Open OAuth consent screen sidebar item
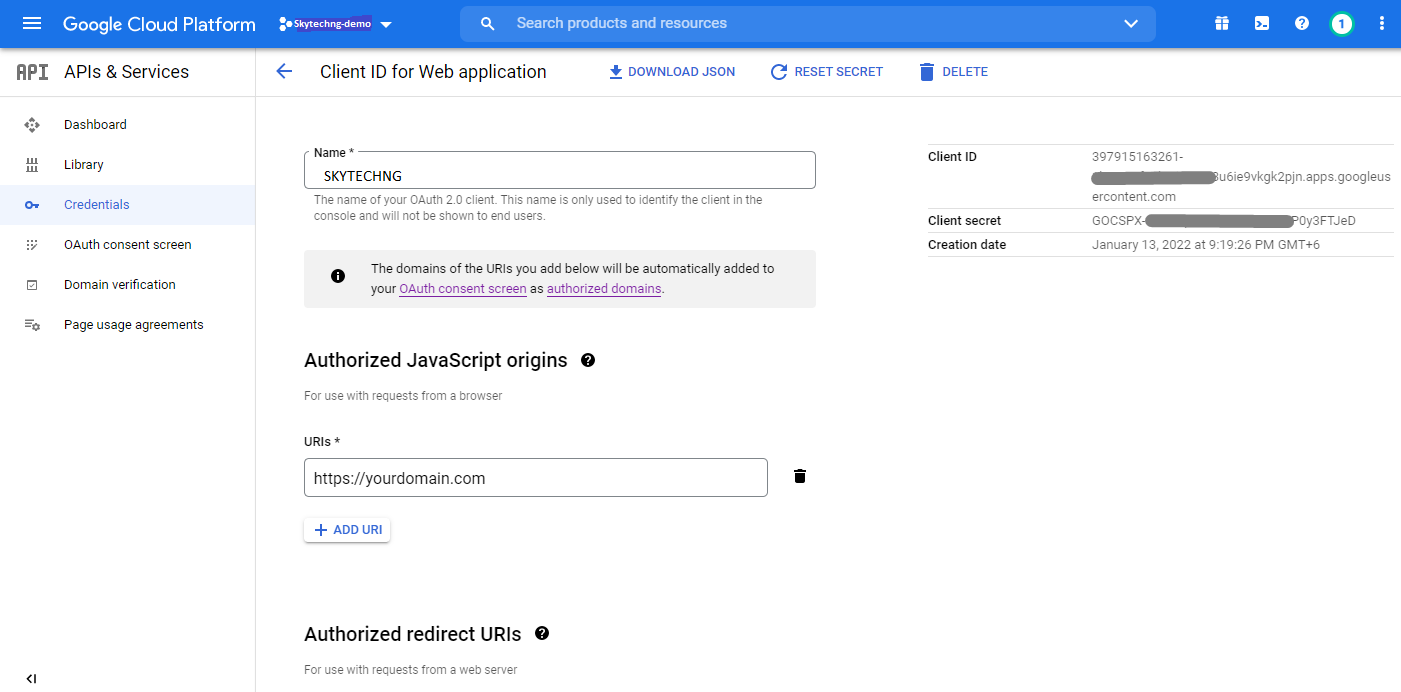 click(127, 245)
